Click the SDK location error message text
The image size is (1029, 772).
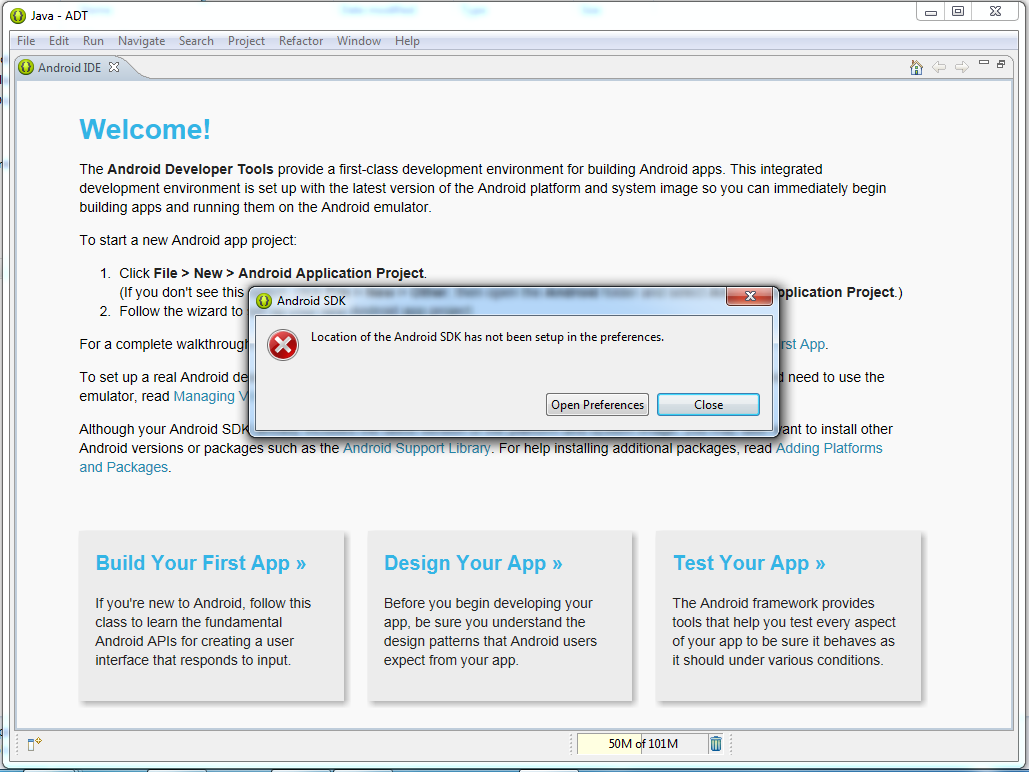(x=488, y=337)
